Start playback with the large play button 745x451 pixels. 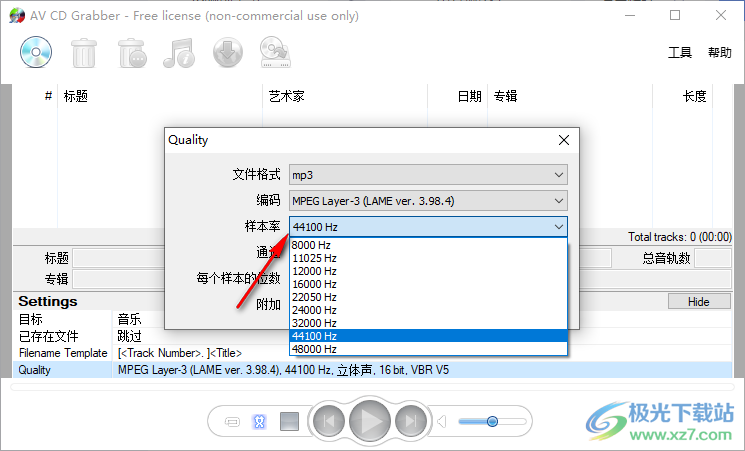(370, 421)
